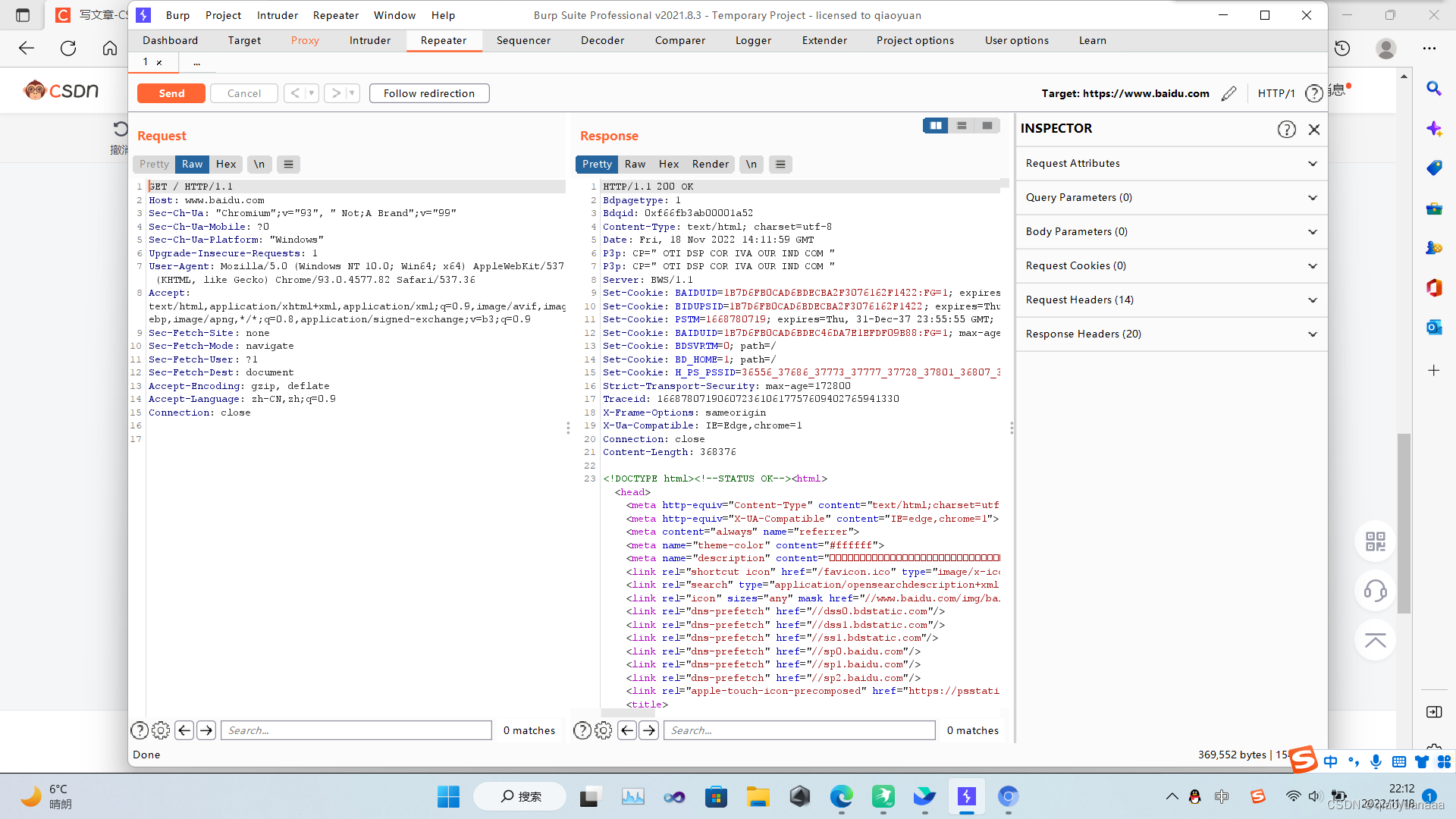
Task: Switch request view to Hex
Action: click(x=226, y=164)
